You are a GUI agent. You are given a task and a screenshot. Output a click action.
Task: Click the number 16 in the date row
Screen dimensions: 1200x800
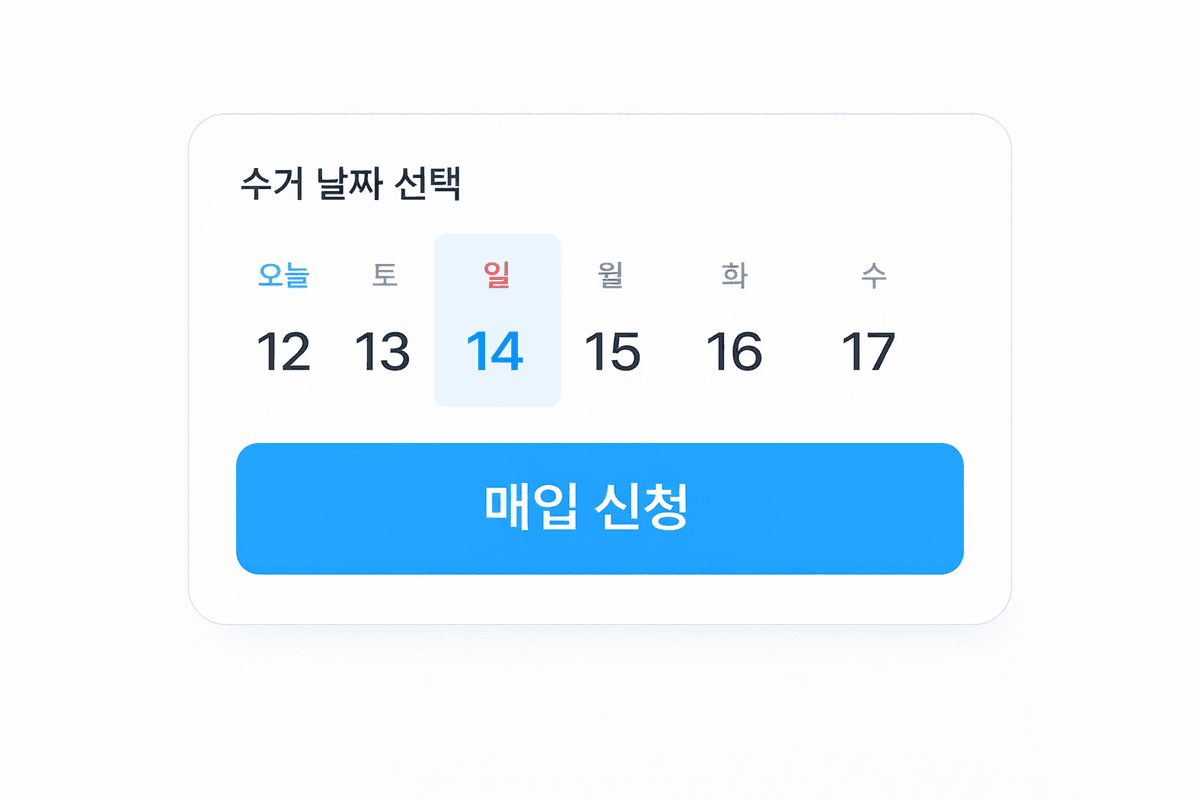pos(736,350)
